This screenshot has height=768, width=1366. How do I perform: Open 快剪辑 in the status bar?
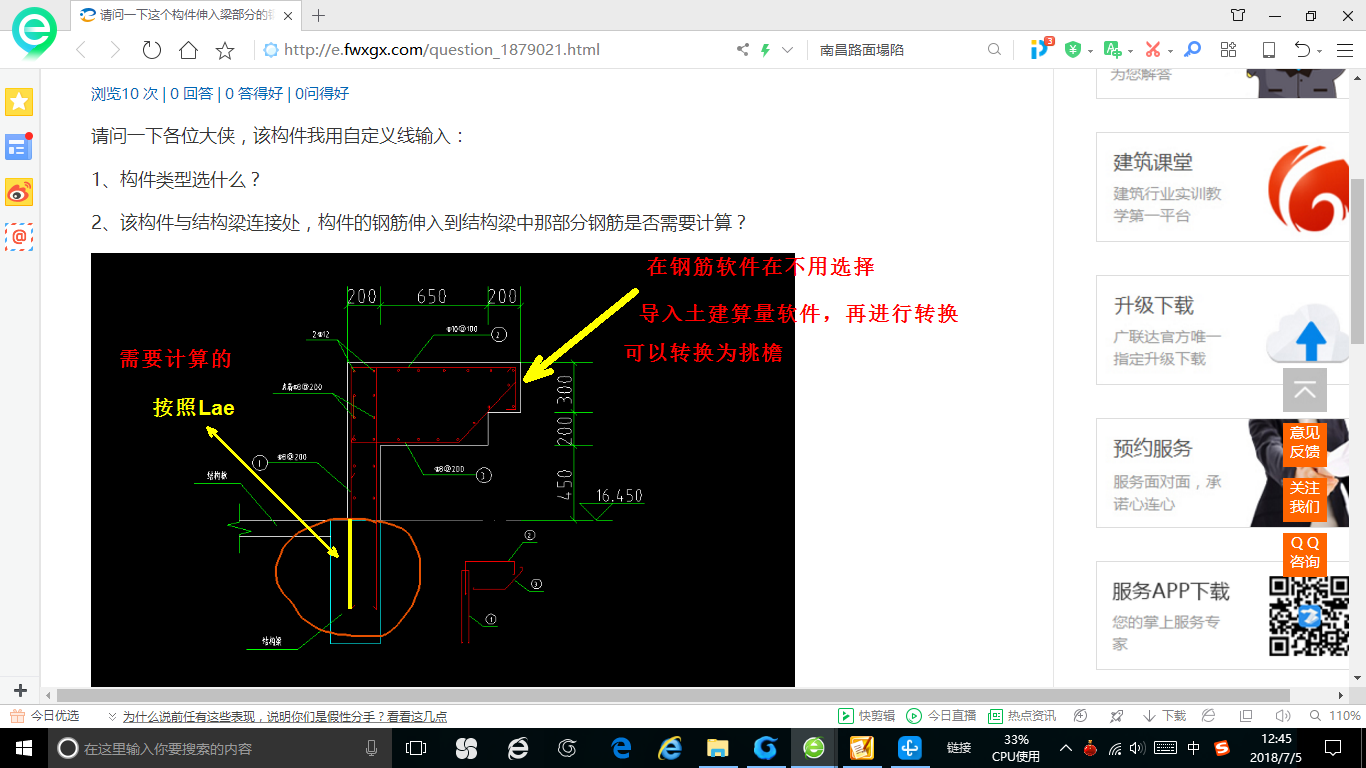867,716
